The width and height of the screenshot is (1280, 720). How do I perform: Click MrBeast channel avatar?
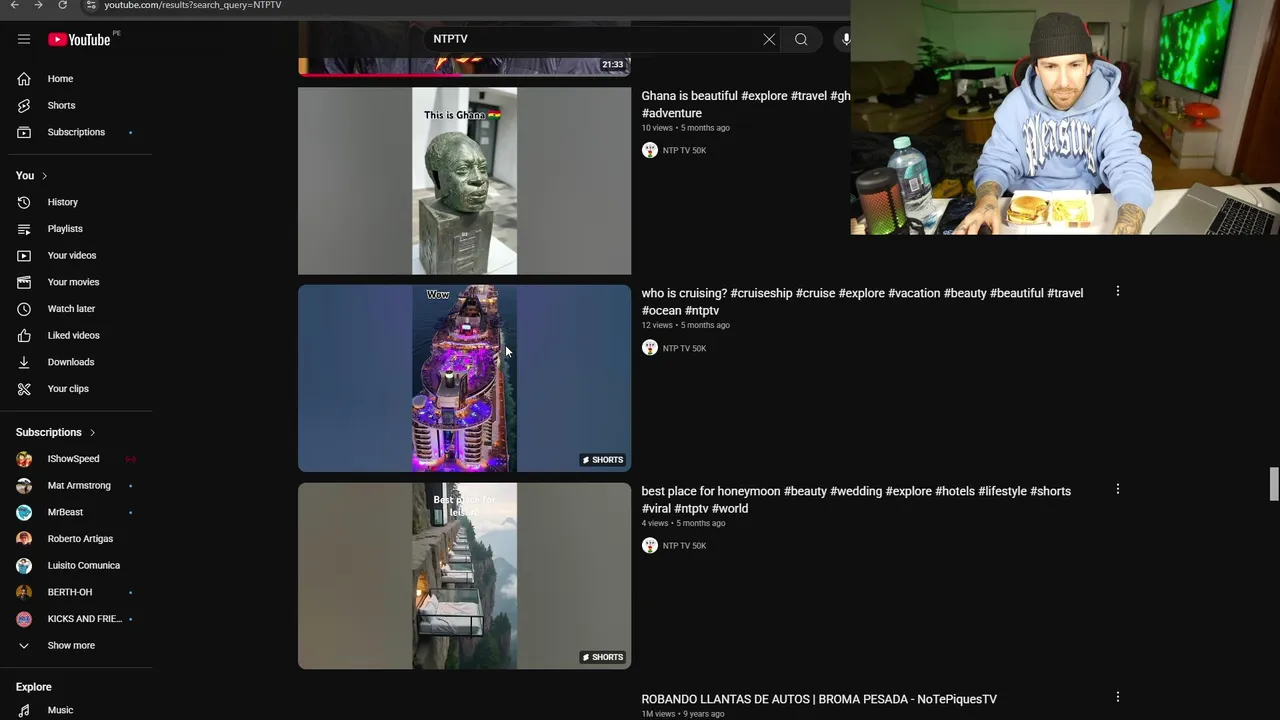click(x=24, y=512)
